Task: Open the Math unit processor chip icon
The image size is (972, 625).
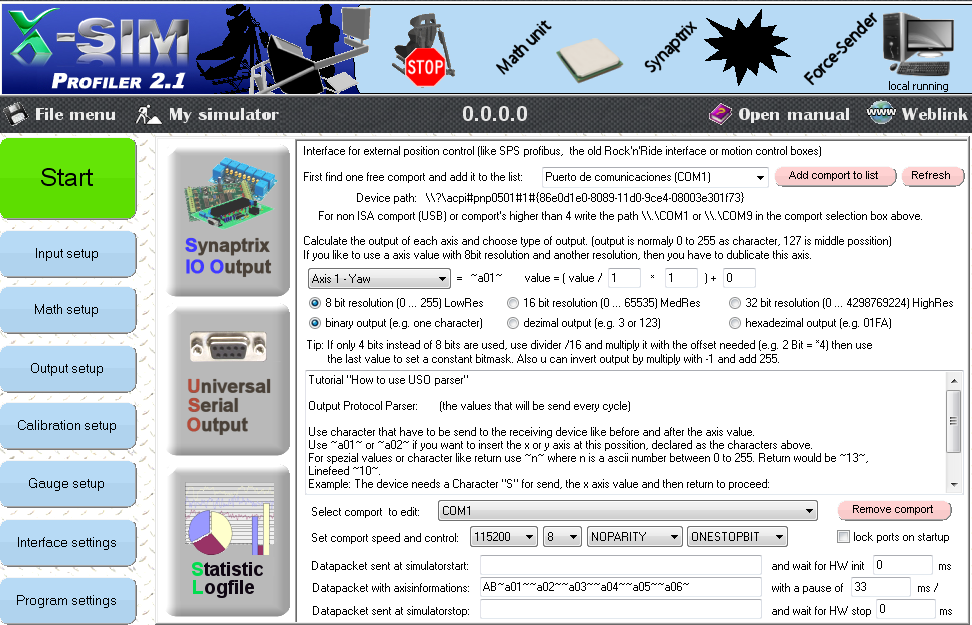Action: pyautogui.click(x=589, y=60)
